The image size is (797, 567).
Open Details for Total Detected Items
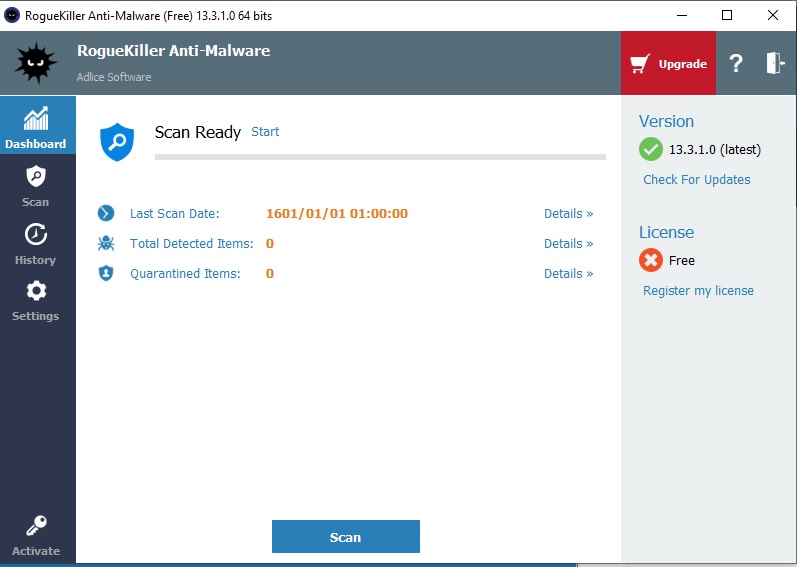point(568,243)
